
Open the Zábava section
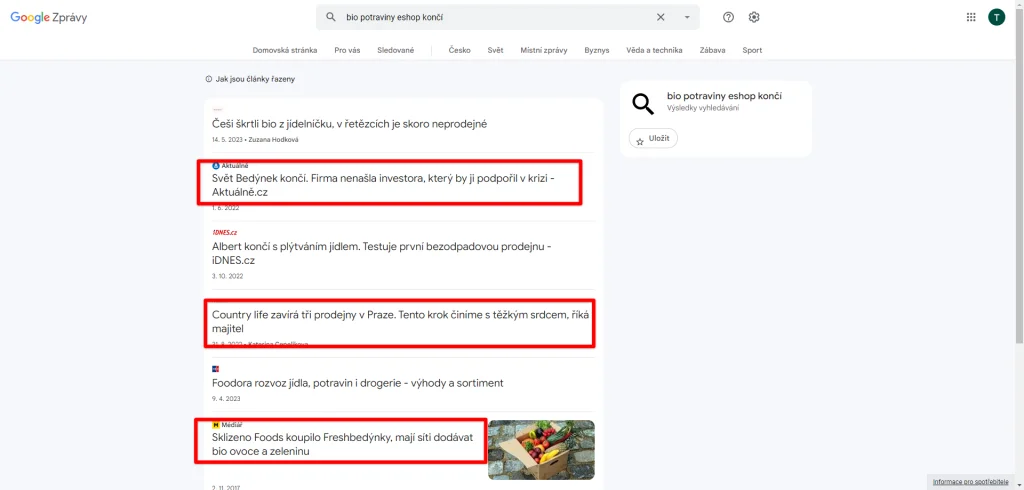[x=712, y=50]
